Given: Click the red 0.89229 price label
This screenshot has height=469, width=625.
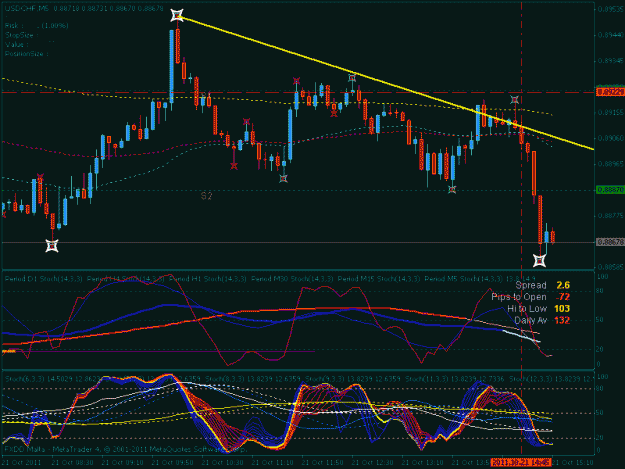Looking at the screenshot, I should pyautogui.click(x=610, y=92).
